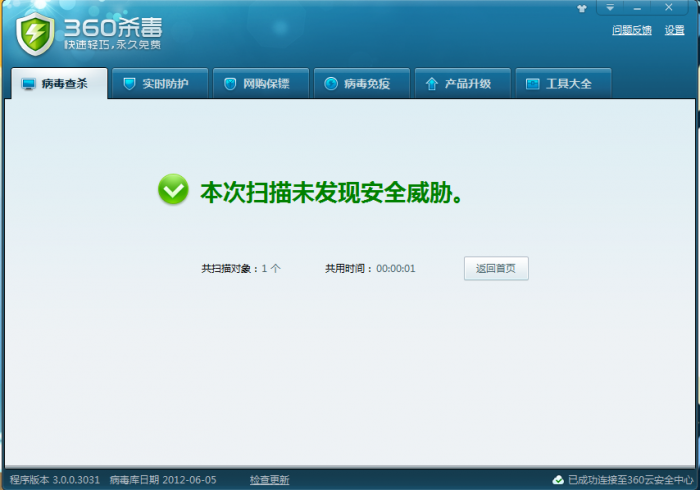This screenshot has height=490, width=700.
Task: Click the 程序版本 3.0.0.3031 text
Action: 55,480
